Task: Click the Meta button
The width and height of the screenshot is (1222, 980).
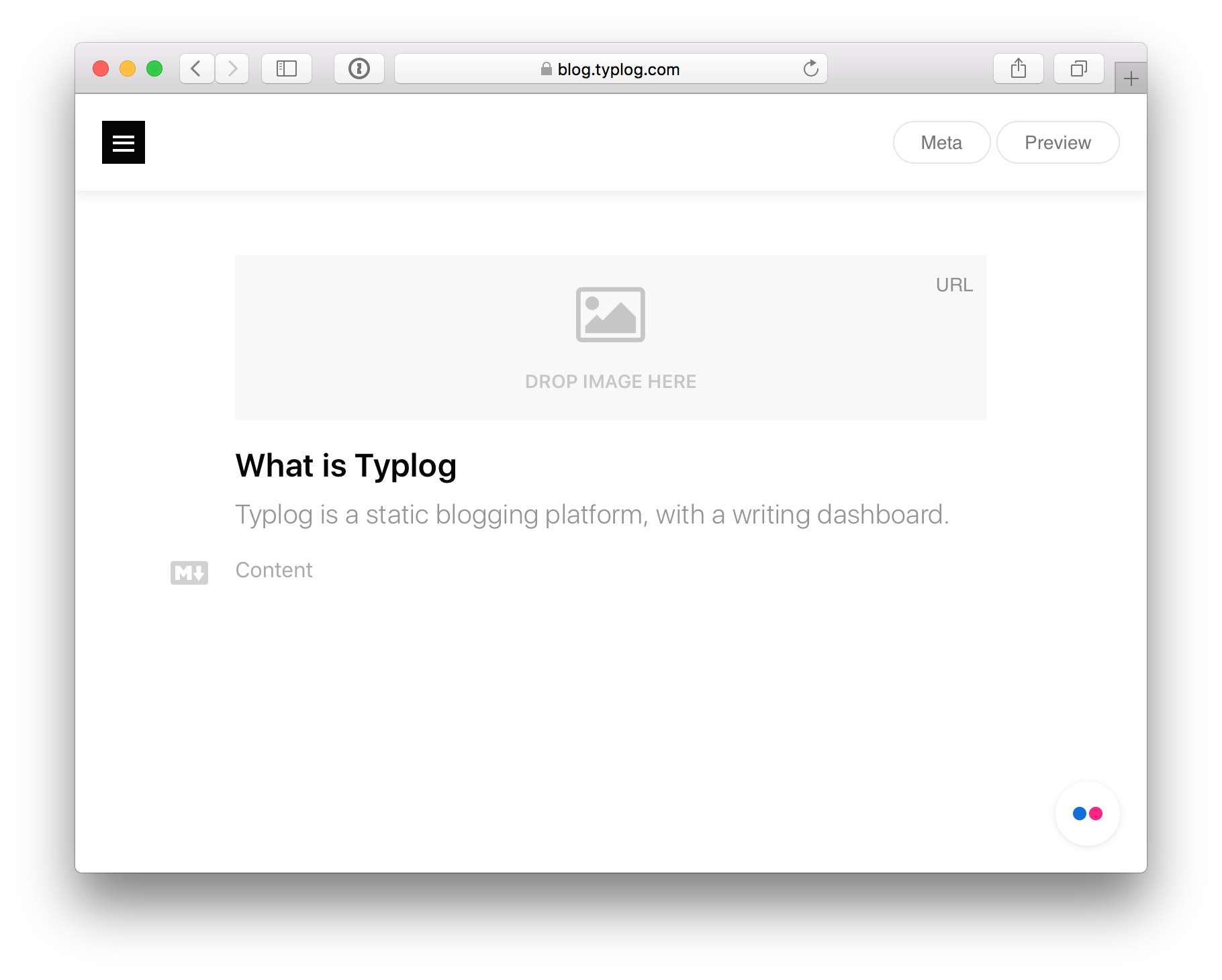Action: click(x=941, y=142)
